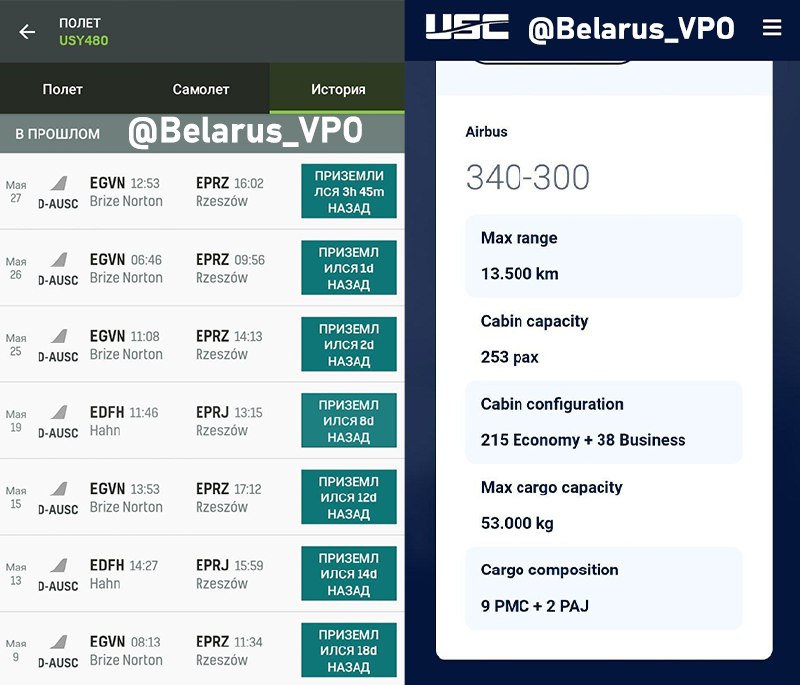Tap the aircraft tail icon for May 26
The width and height of the screenshot is (800, 685).
point(58,260)
